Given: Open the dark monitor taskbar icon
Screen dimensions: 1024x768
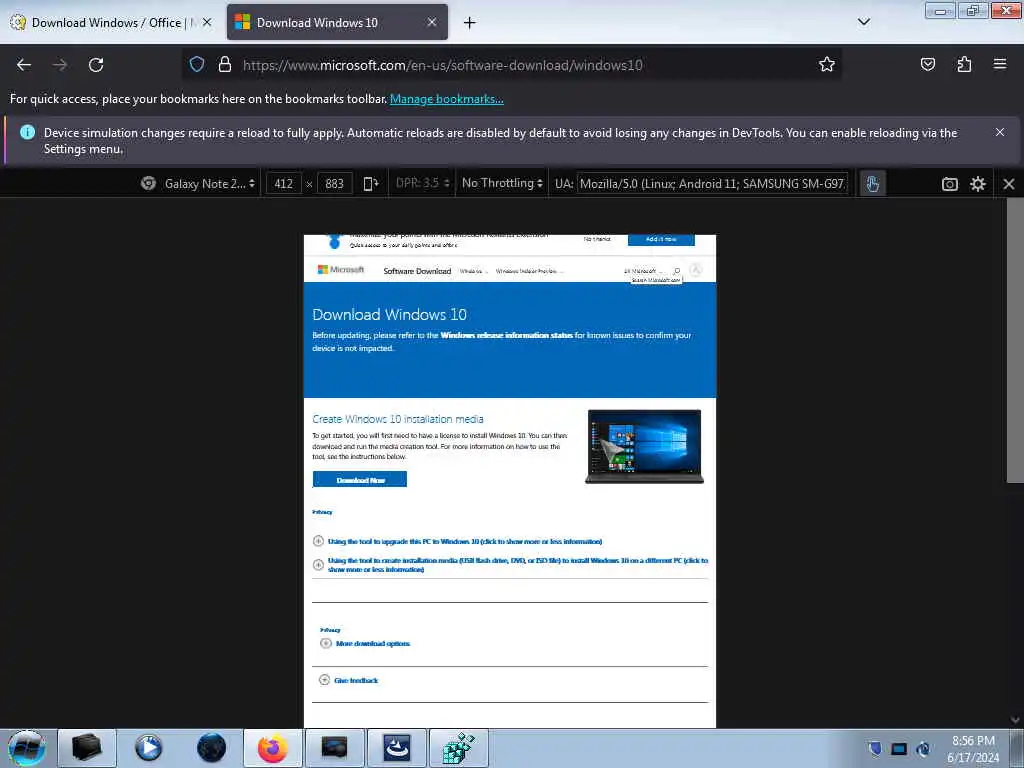Looking at the screenshot, I should coord(334,748).
